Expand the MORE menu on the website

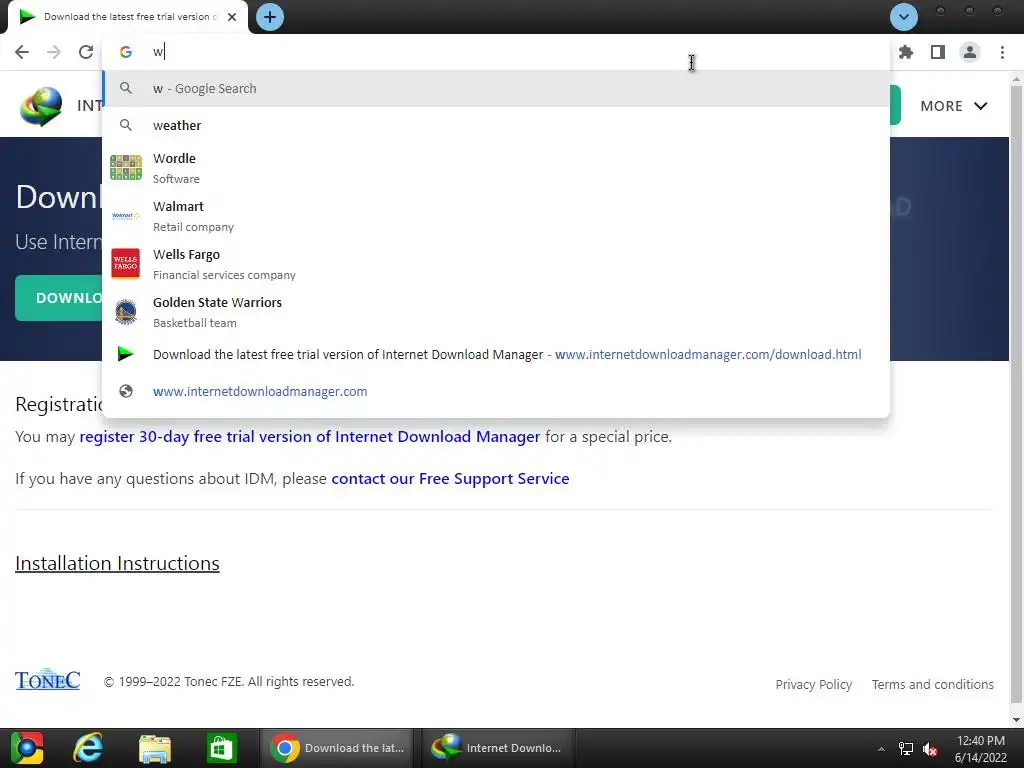point(953,106)
